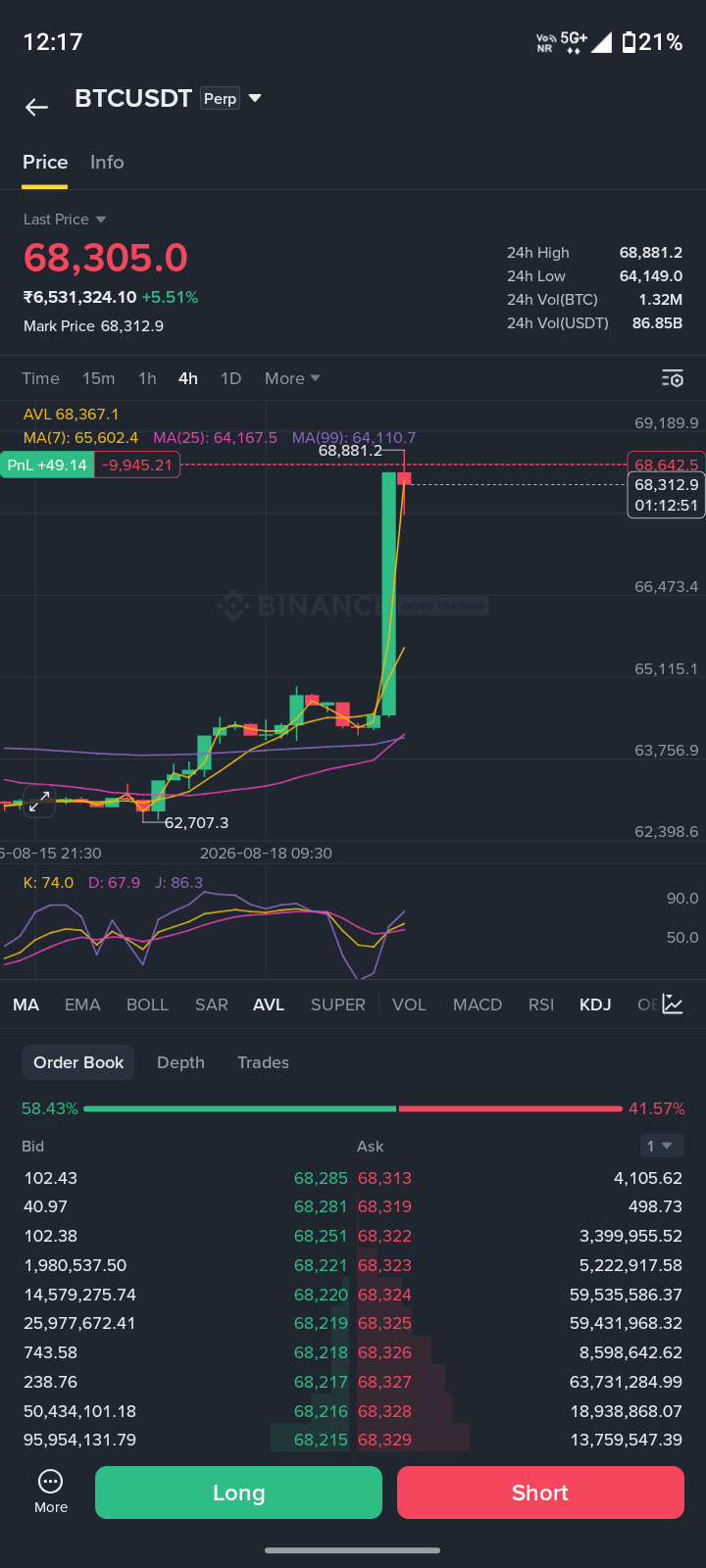Tap the AVL 68,367.1 indicator label
The height and width of the screenshot is (1568, 706).
click(x=71, y=415)
